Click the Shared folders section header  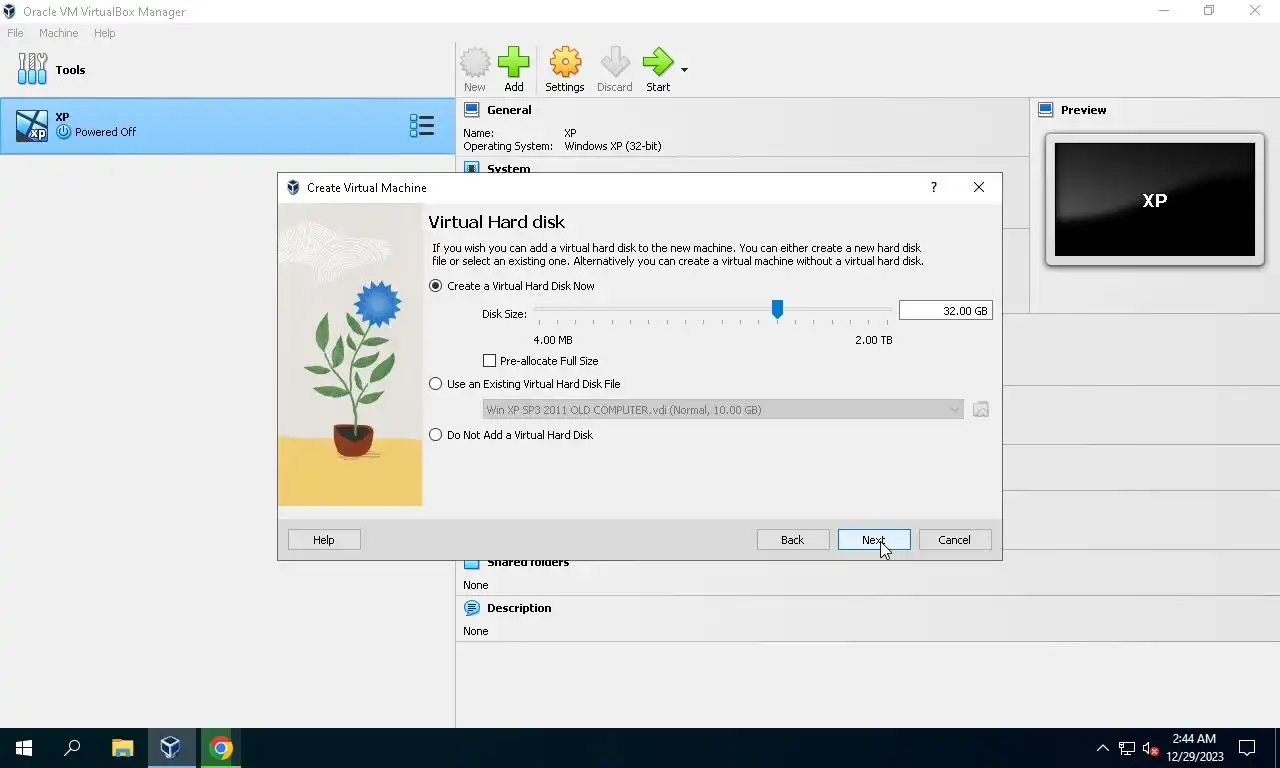click(528, 563)
